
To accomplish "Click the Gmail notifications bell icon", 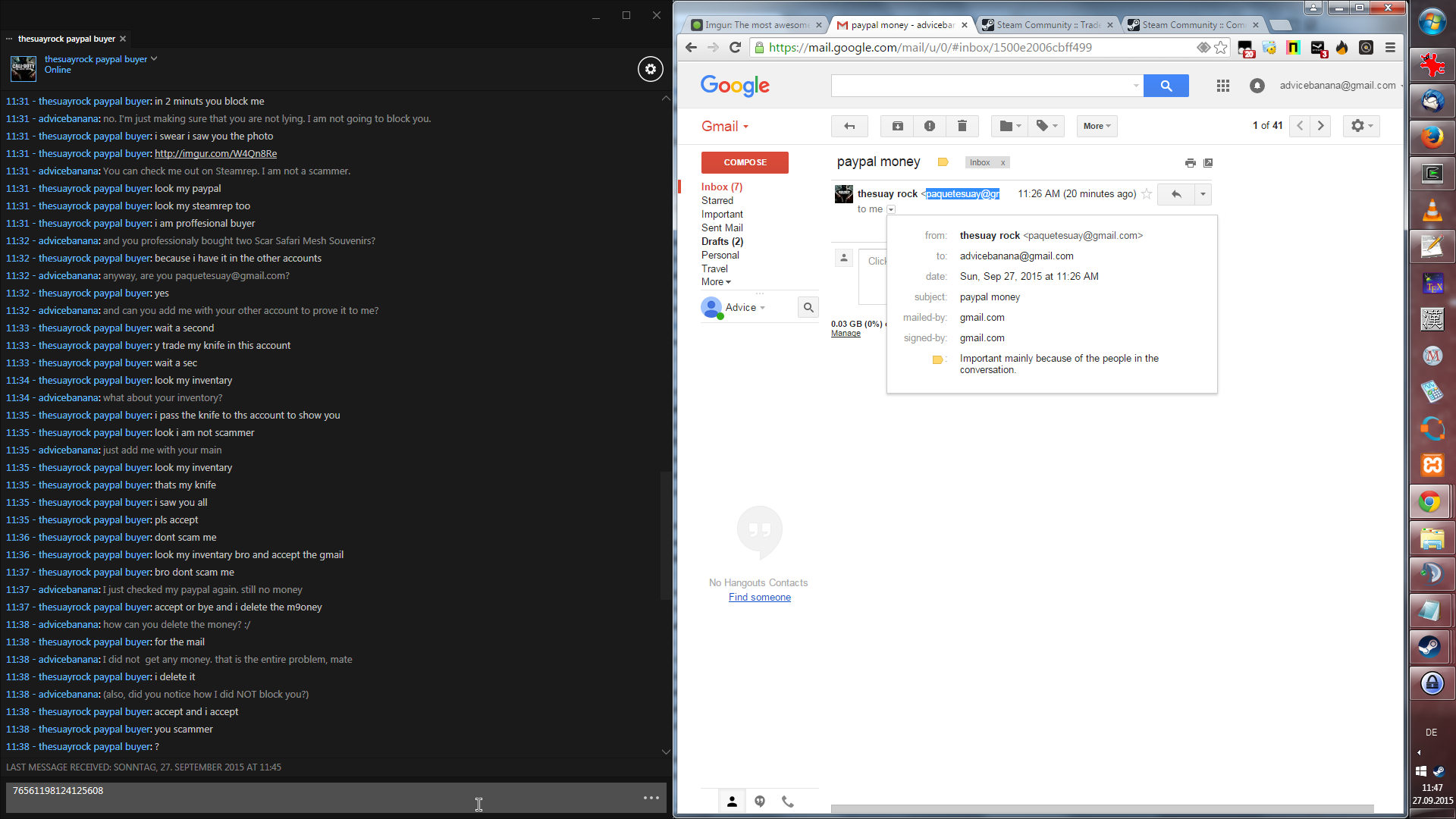I will [1257, 86].
